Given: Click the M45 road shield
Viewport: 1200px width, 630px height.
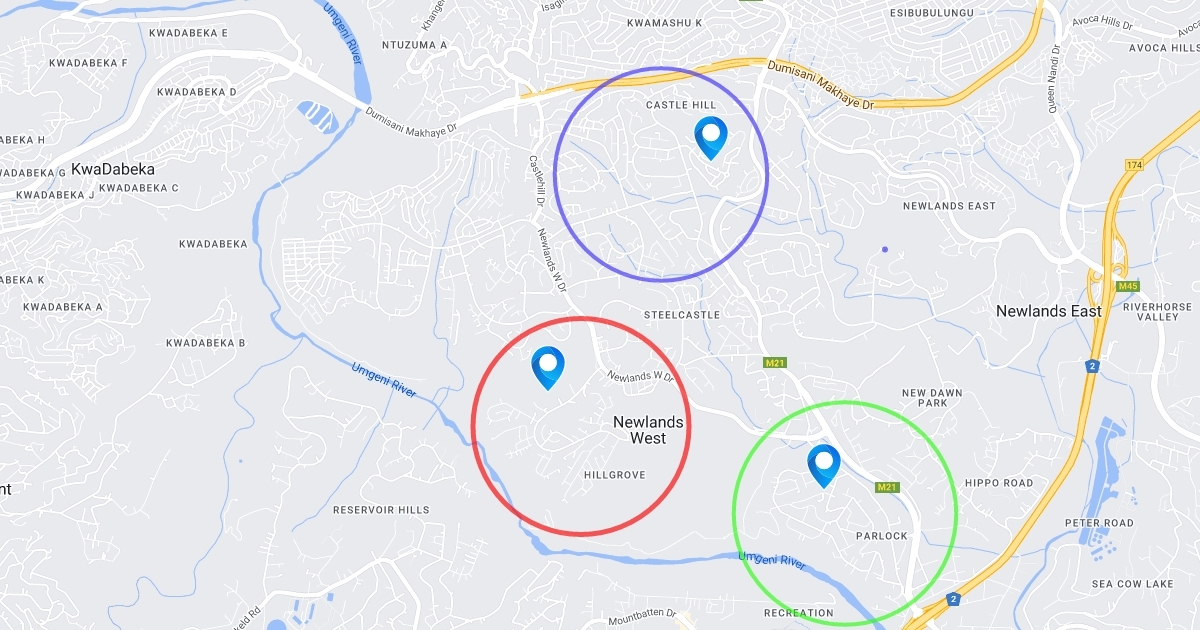Looking at the screenshot, I should tap(1128, 286).
